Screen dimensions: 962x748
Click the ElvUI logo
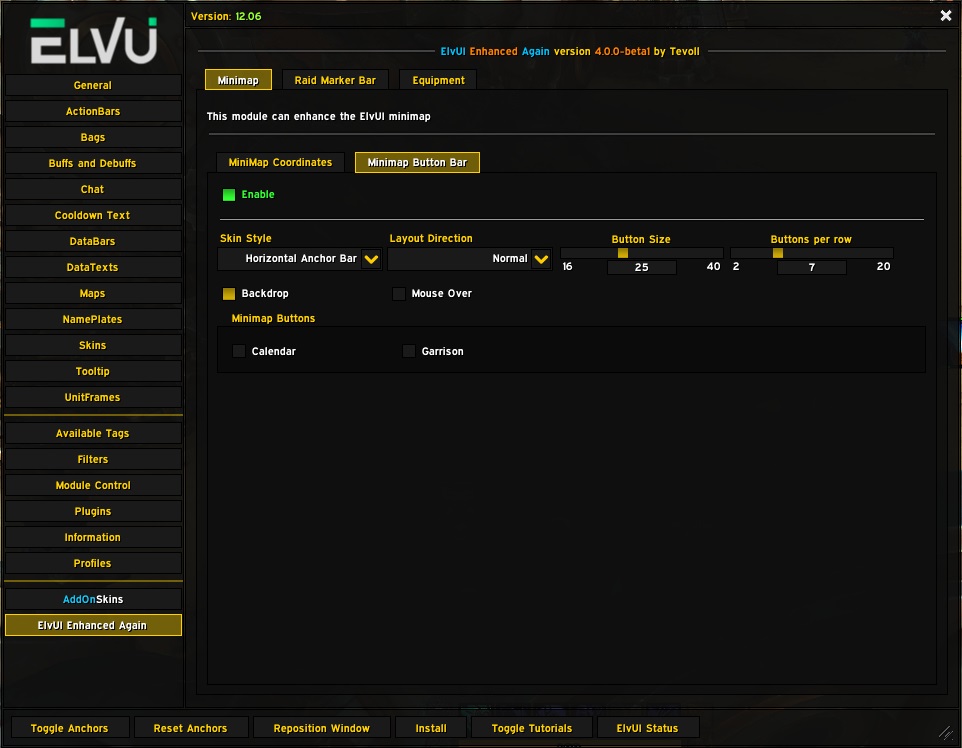point(93,40)
